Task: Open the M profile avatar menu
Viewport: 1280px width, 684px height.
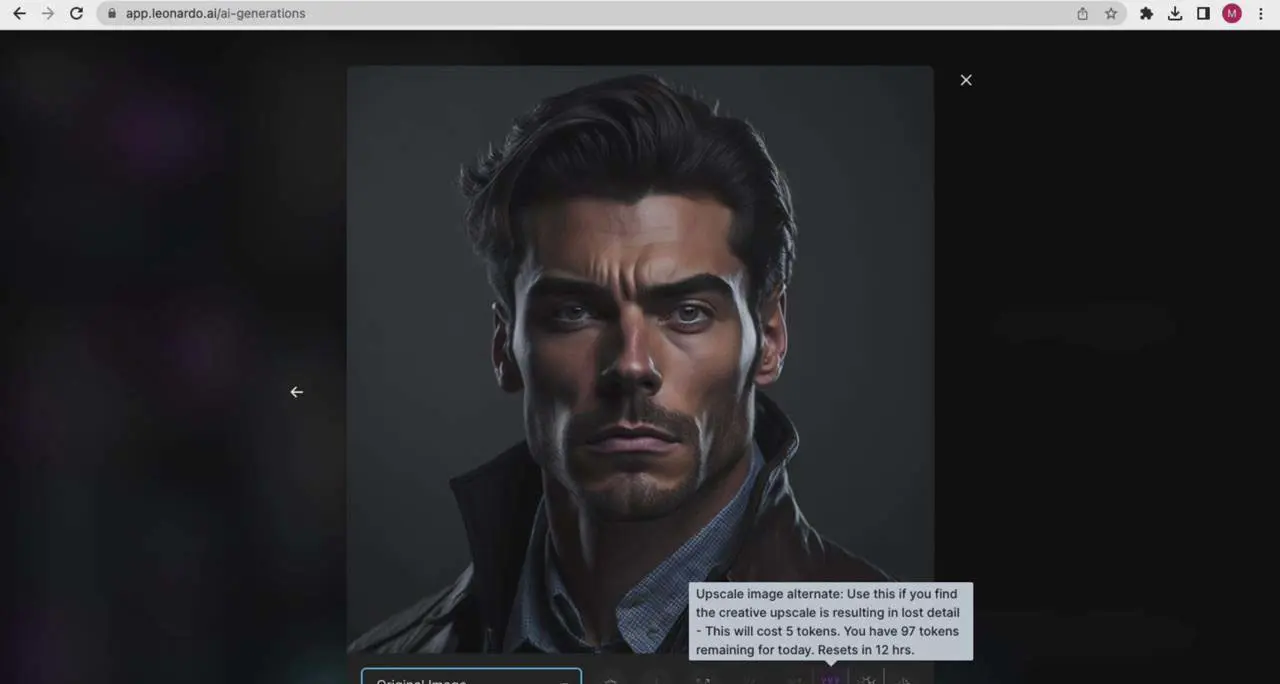Action: (1232, 14)
